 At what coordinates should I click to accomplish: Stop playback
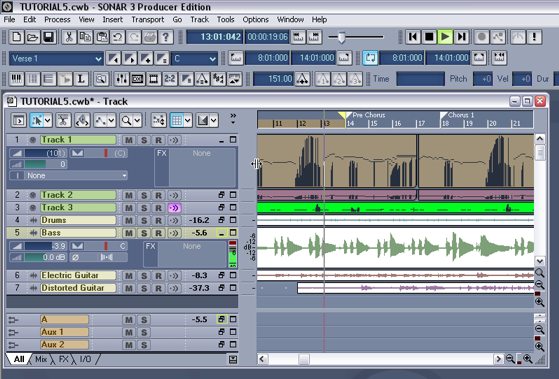tap(429, 37)
